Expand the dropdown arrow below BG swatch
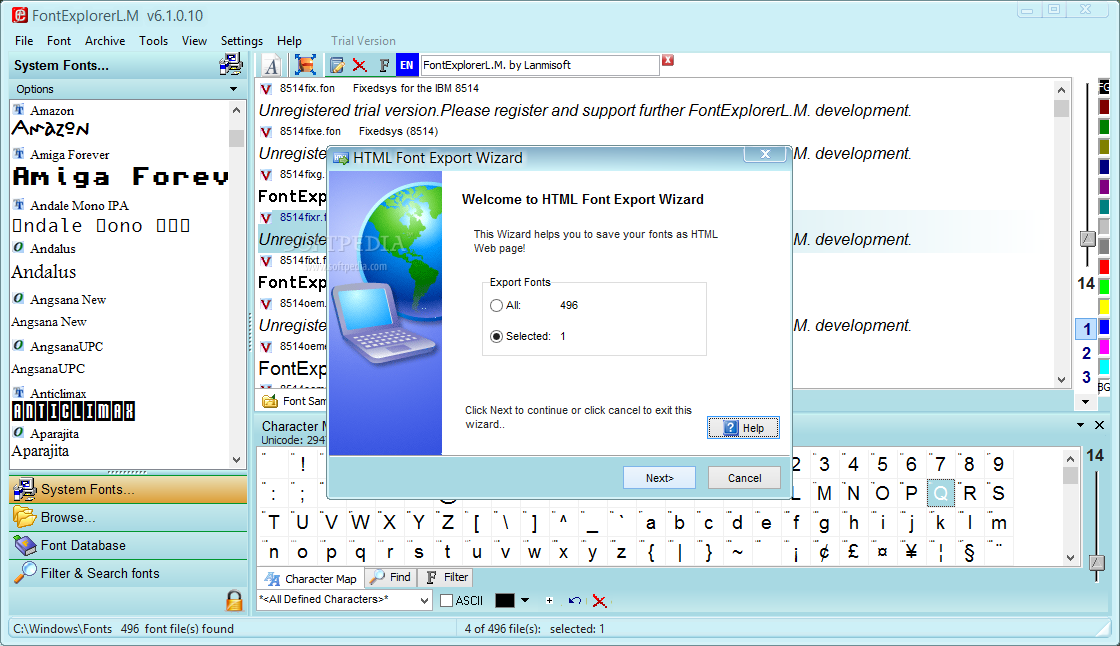Screen dimensions: 1120x646 pos(1086,402)
